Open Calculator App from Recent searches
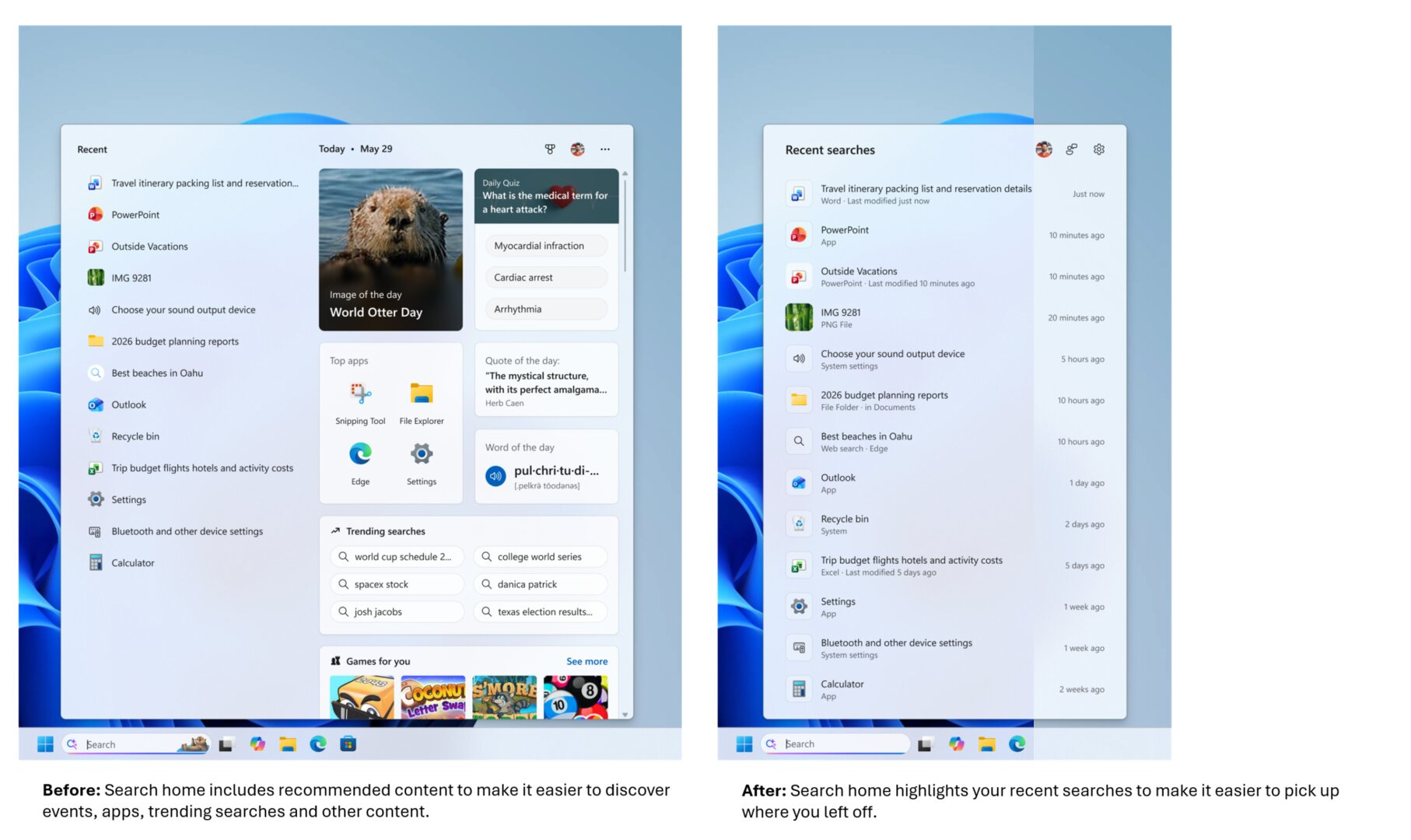 (945, 690)
